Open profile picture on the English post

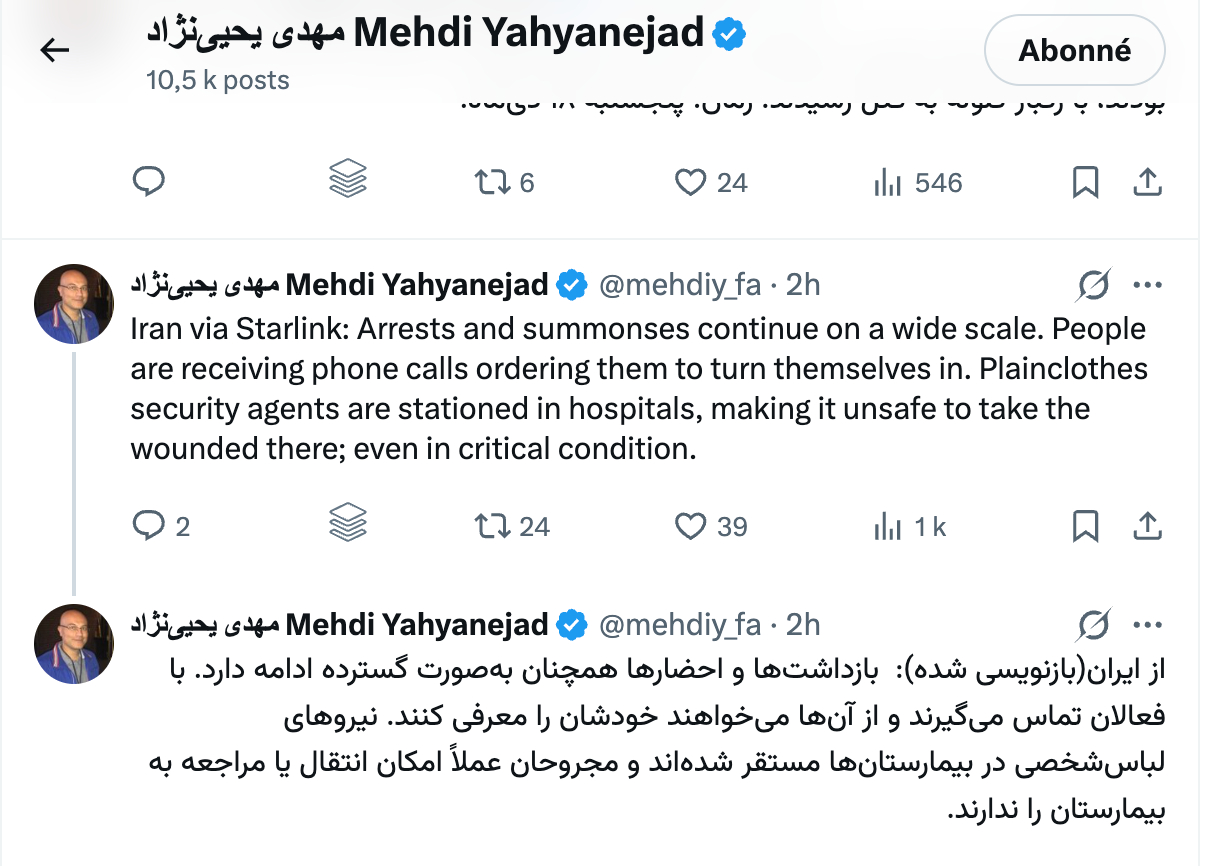[x=74, y=304]
